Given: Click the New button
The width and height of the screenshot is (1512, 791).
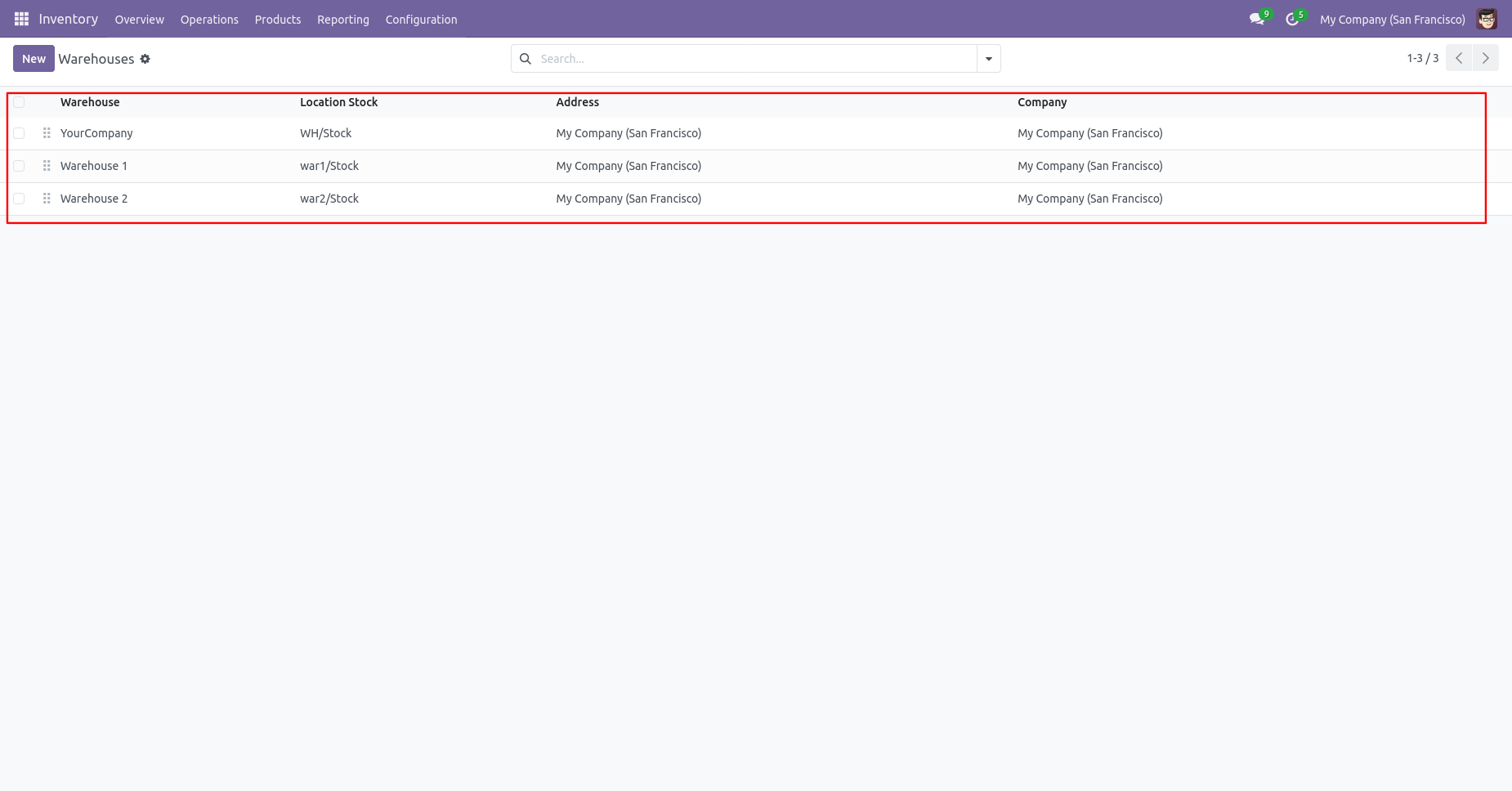Looking at the screenshot, I should click(x=34, y=59).
